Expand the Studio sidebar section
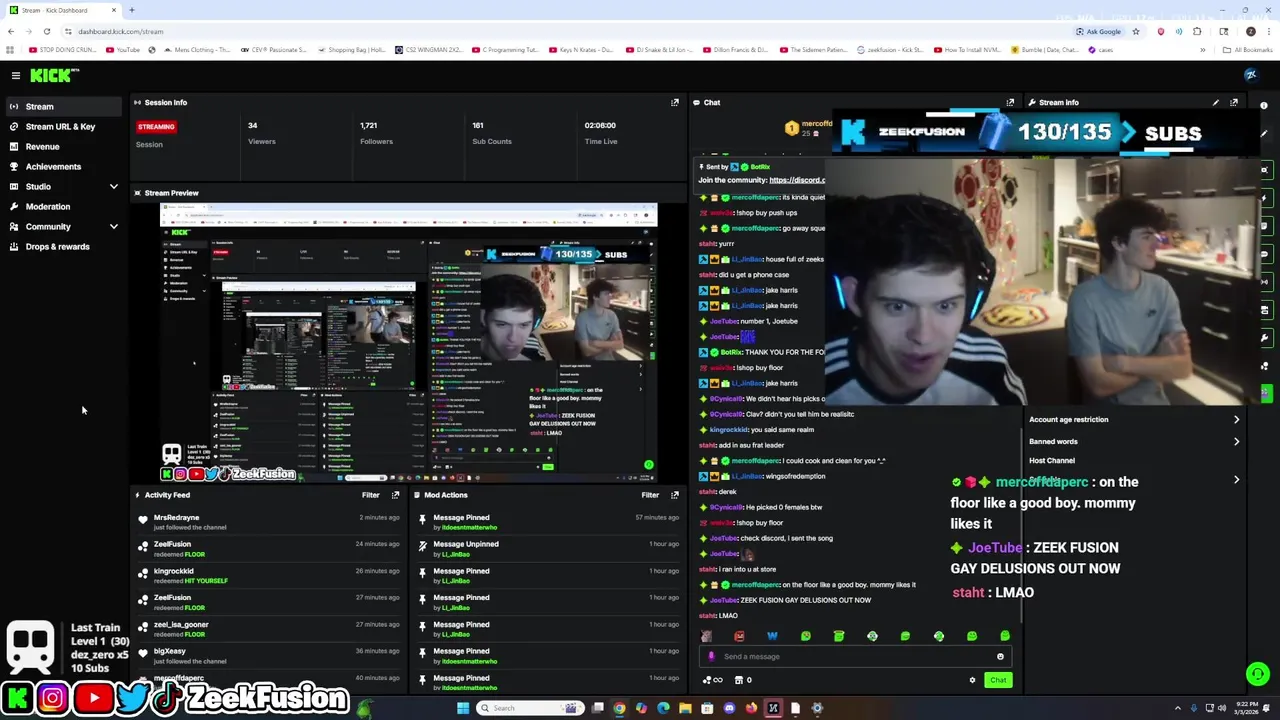This screenshot has height=720, width=1280. coord(113,187)
